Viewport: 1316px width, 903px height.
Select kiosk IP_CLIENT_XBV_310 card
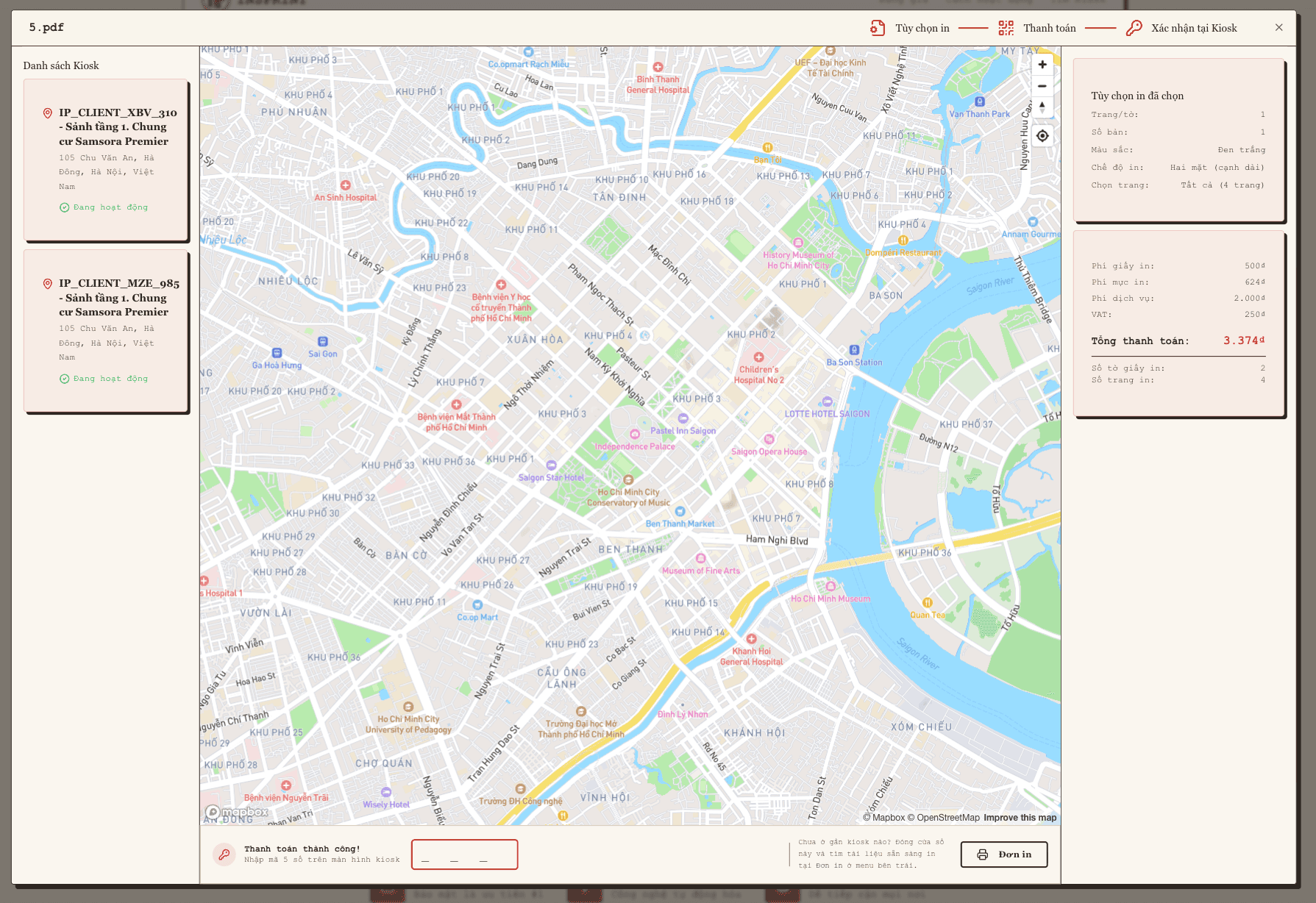coord(106,160)
